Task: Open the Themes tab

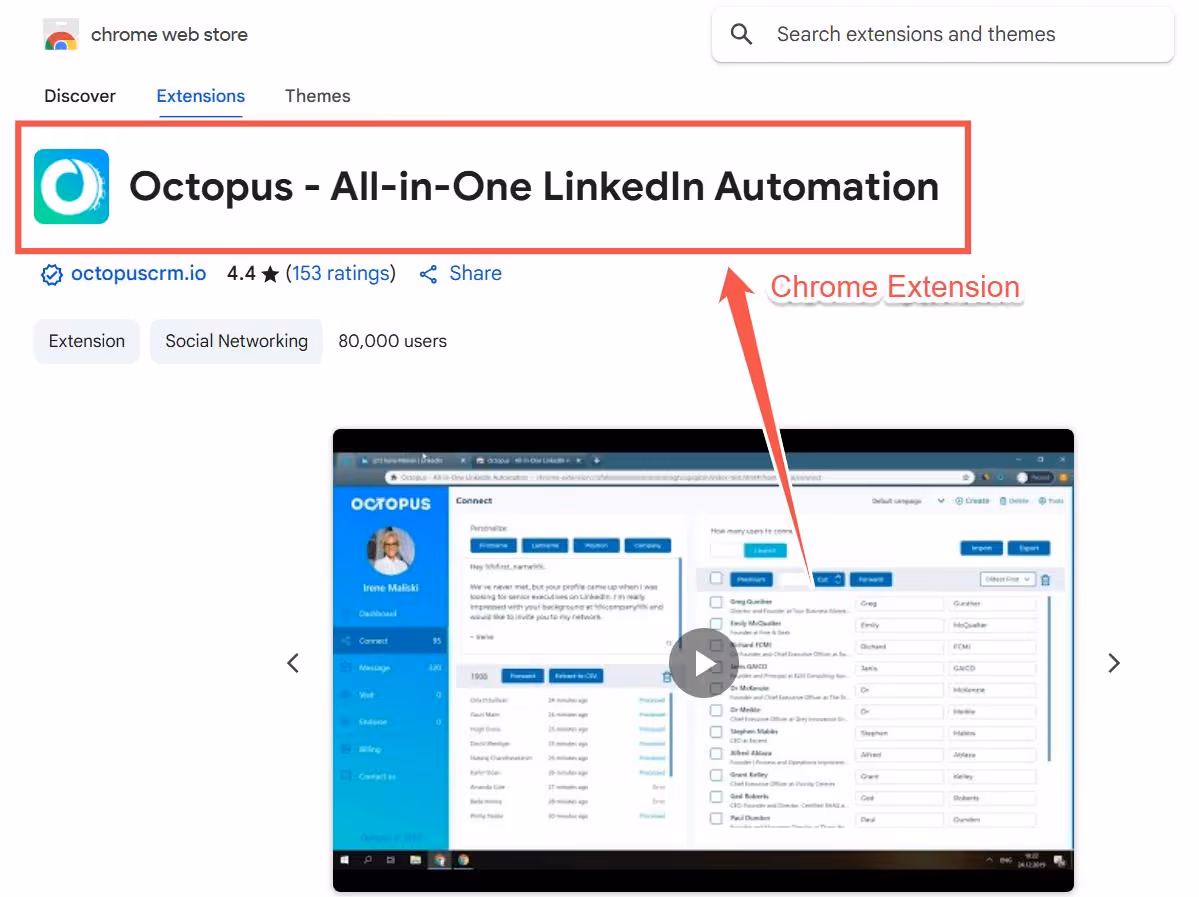Action: (317, 96)
